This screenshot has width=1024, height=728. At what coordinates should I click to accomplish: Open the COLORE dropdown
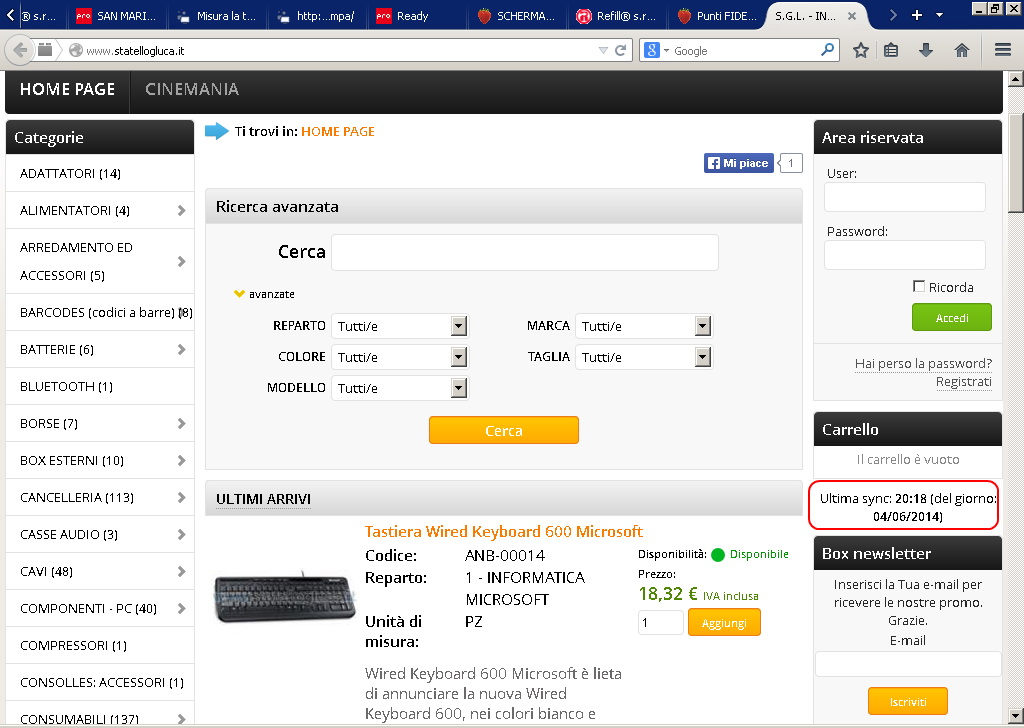(400, 357)
